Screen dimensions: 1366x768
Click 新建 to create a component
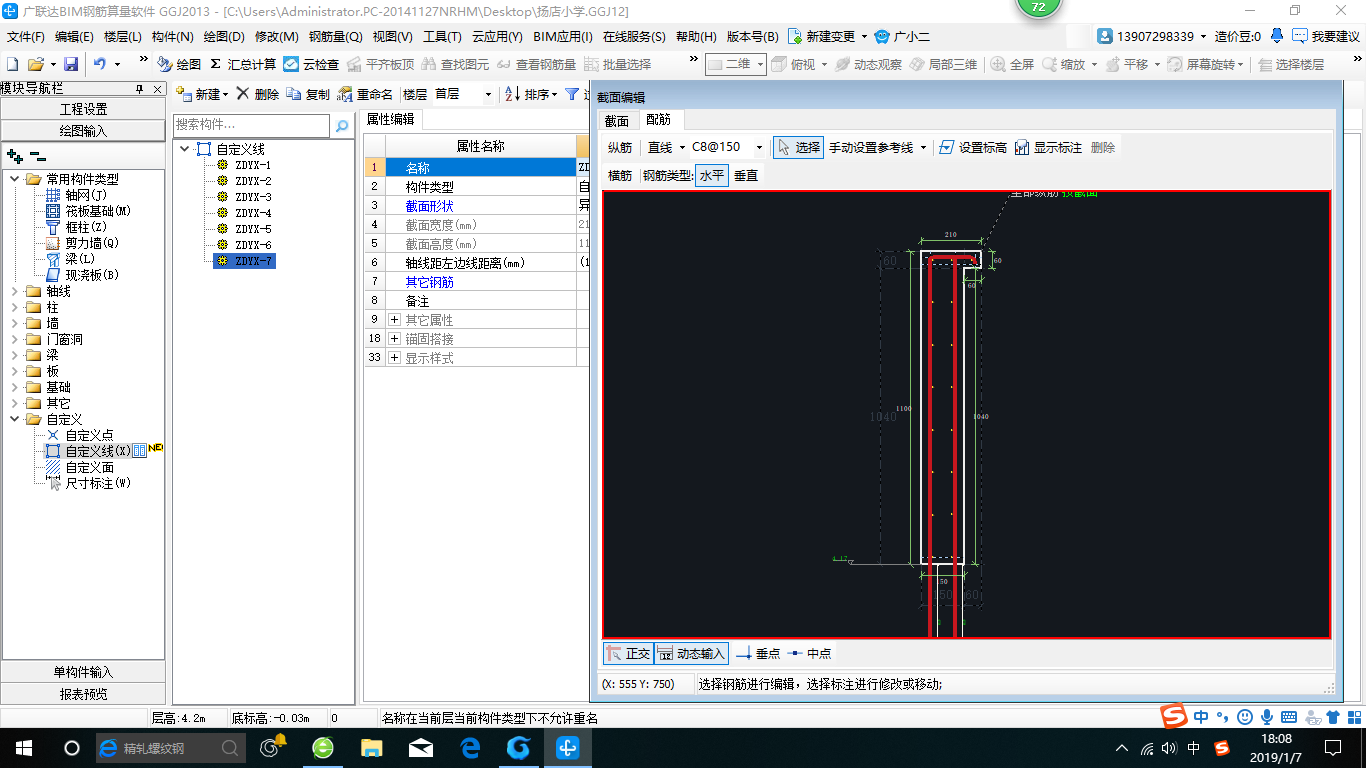201,94
